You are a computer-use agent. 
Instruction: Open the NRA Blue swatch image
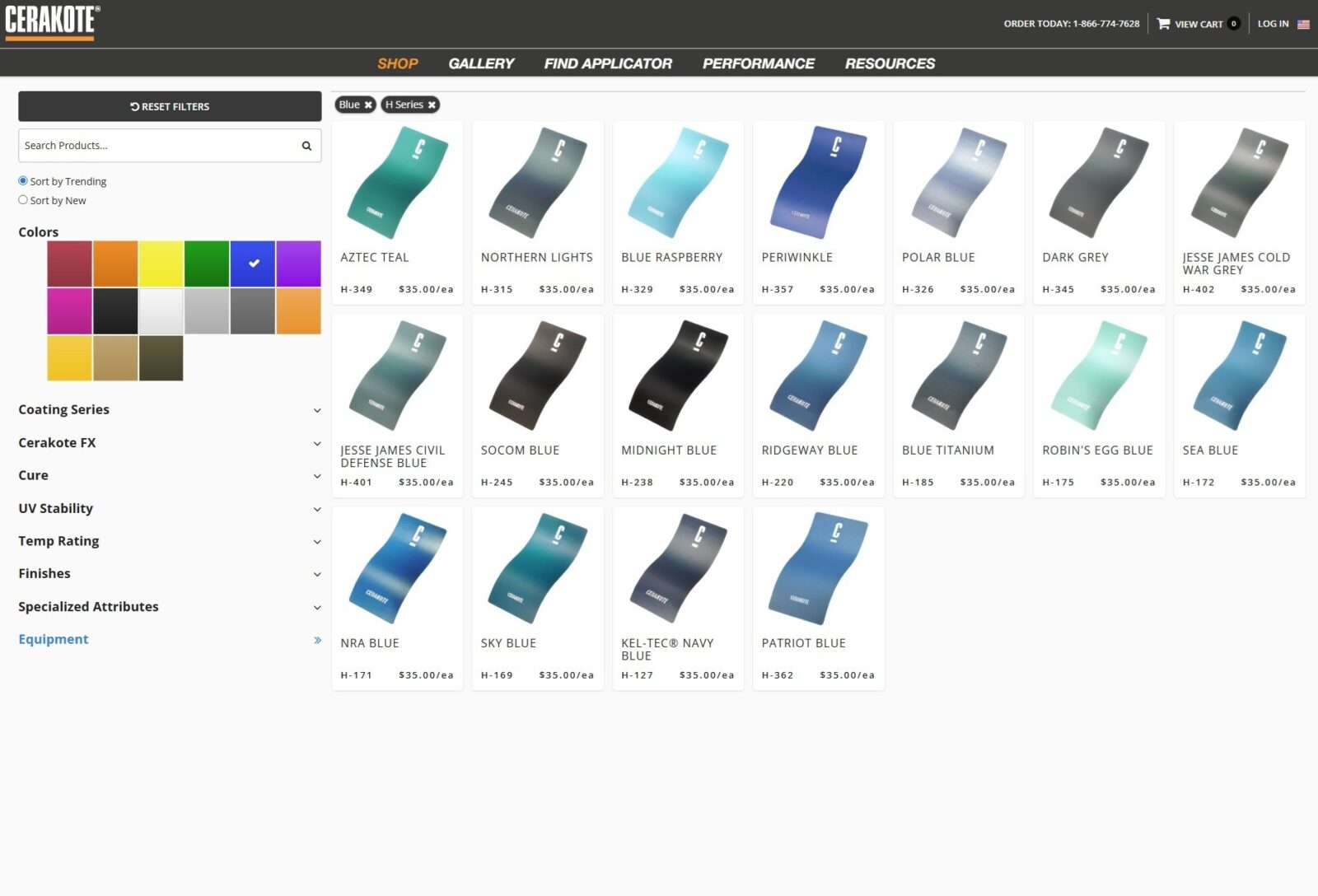(x=398, y=568)
